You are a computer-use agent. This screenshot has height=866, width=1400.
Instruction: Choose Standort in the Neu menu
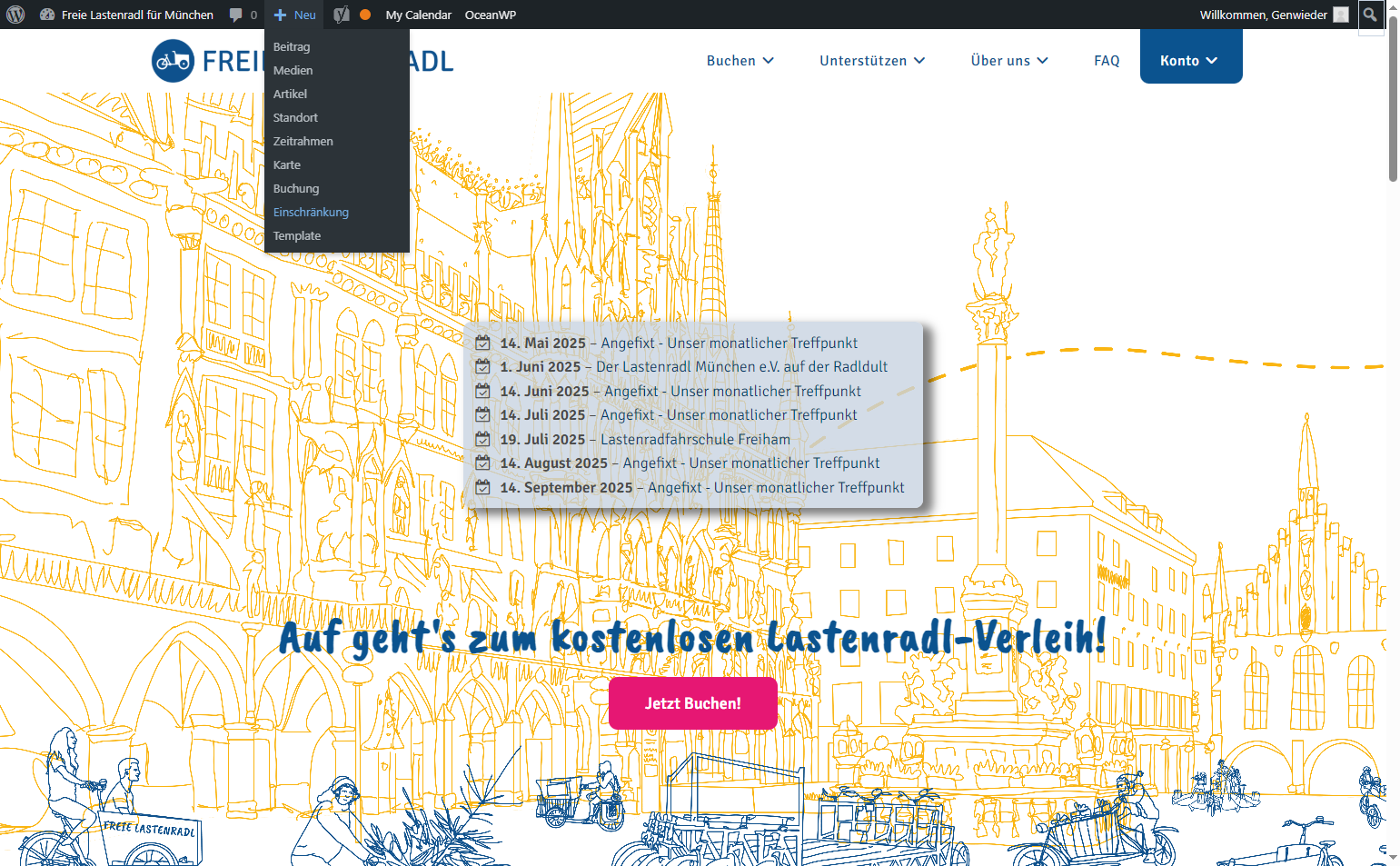pyautogui.click(x=337, y=117)
